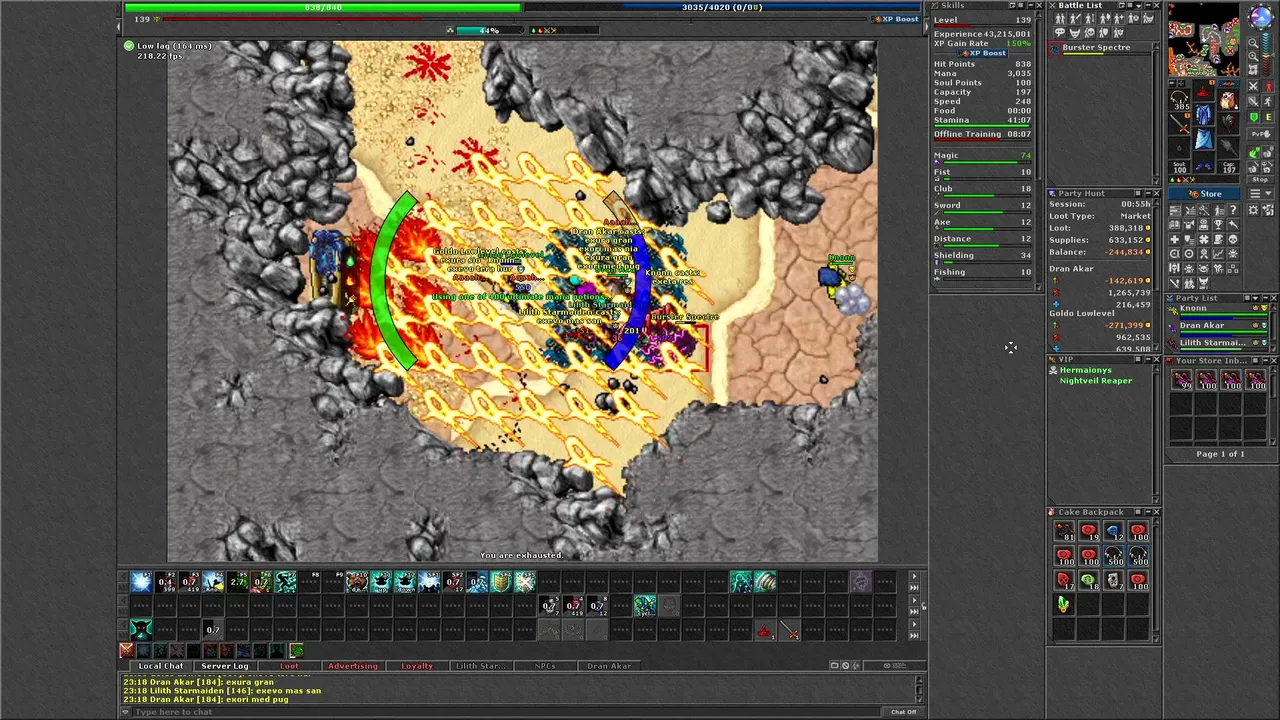The width and height of the screenshot is (1280, 720).
Task: Click the red hat helmet slot
Action: (1203, 91)
